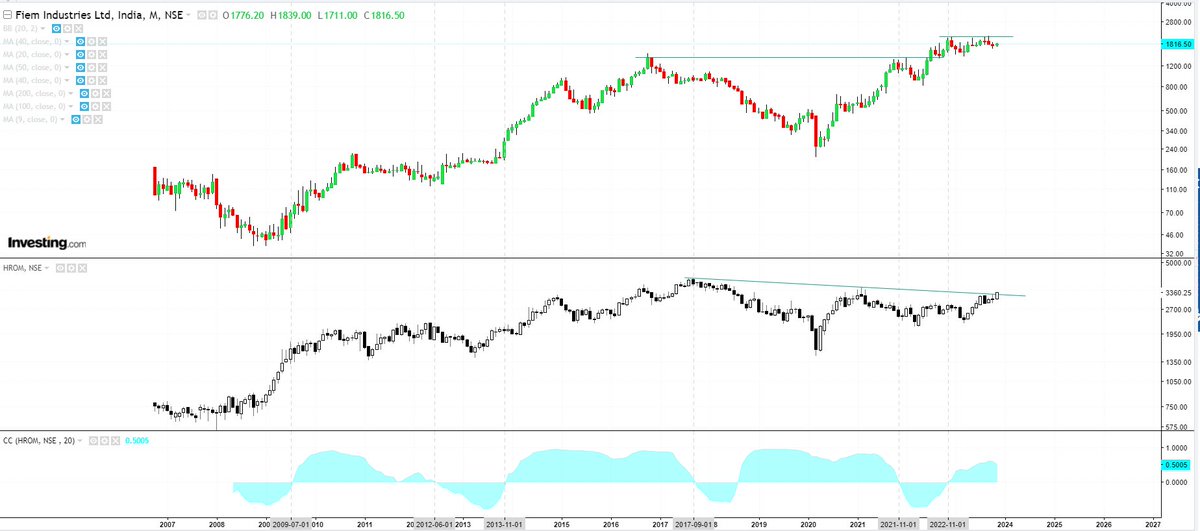The image size is (1200, 531).
Task: Open settings icon beside Fiem Industries title
Action: 212,15
